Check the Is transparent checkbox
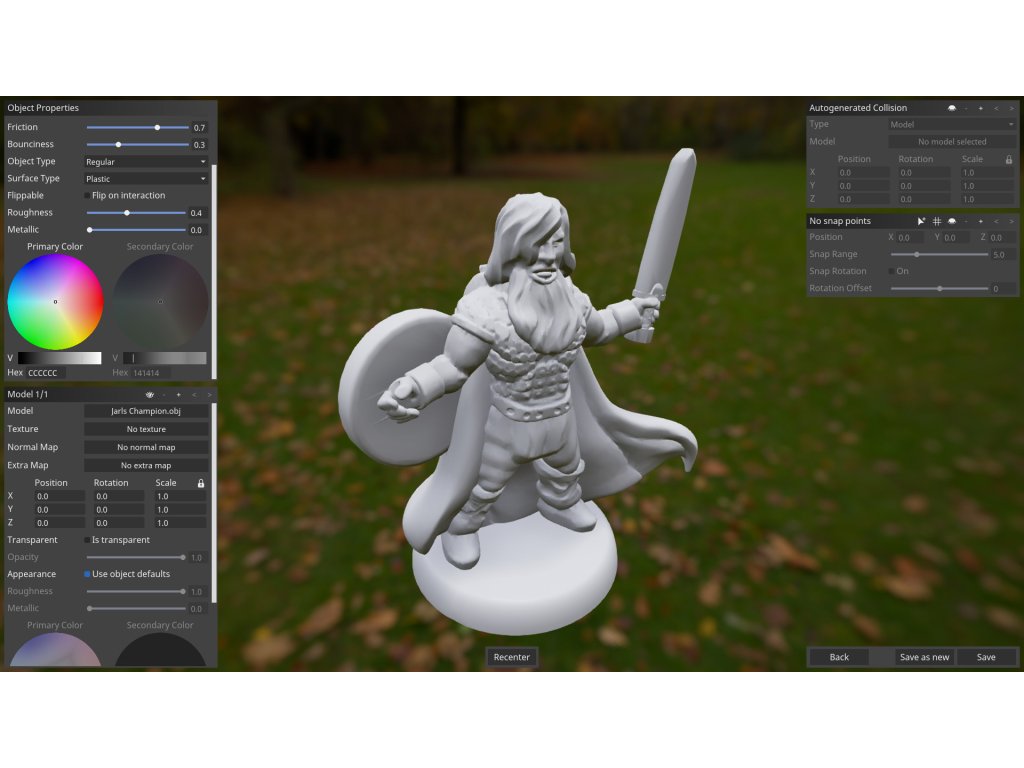The width and height of the screenshot is (1024, 768). point(87,540)
